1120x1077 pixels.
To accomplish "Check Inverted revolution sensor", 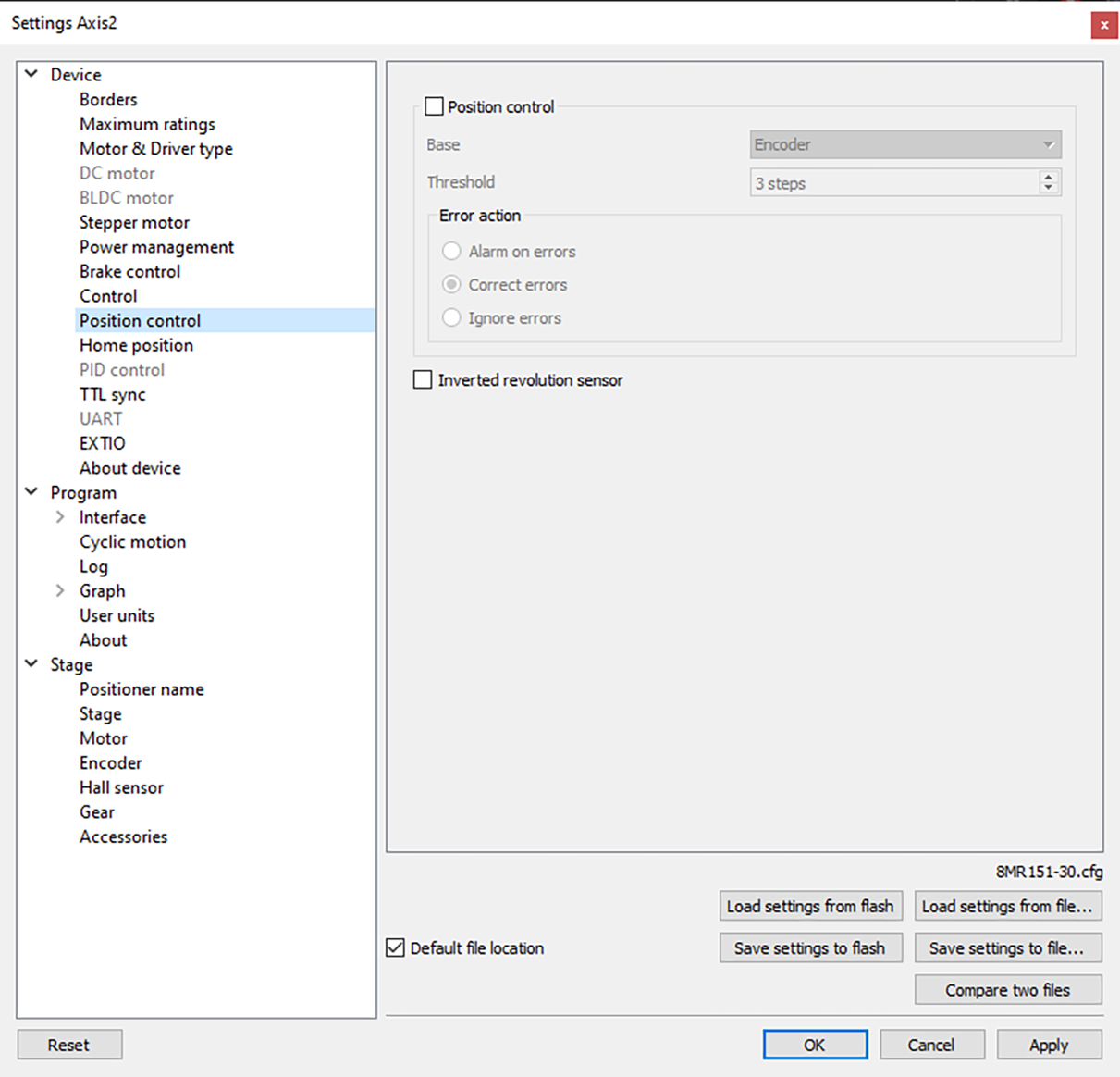I will [422, 379].
